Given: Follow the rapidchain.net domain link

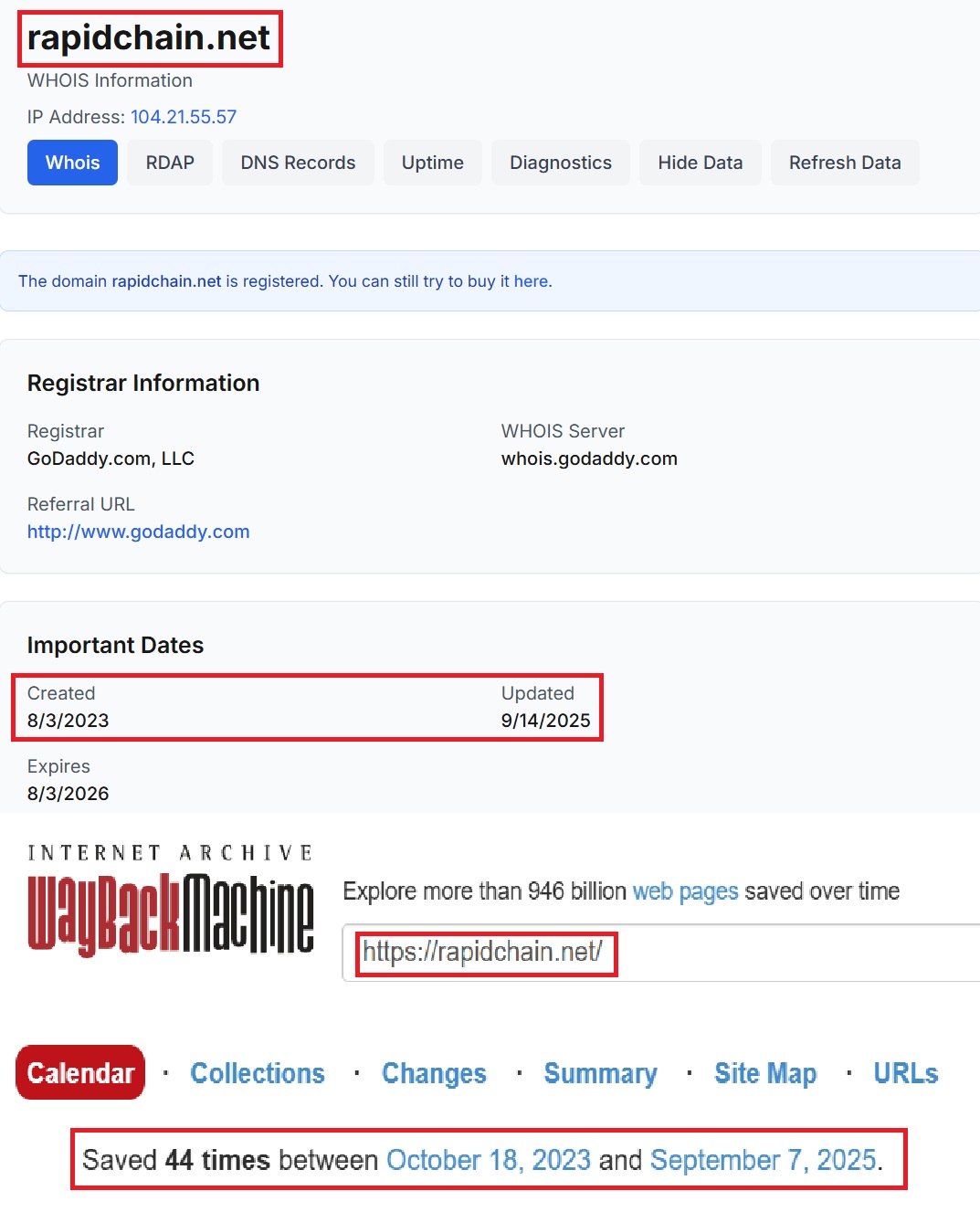Looking at the screenshot, I should tap(165, 280).
